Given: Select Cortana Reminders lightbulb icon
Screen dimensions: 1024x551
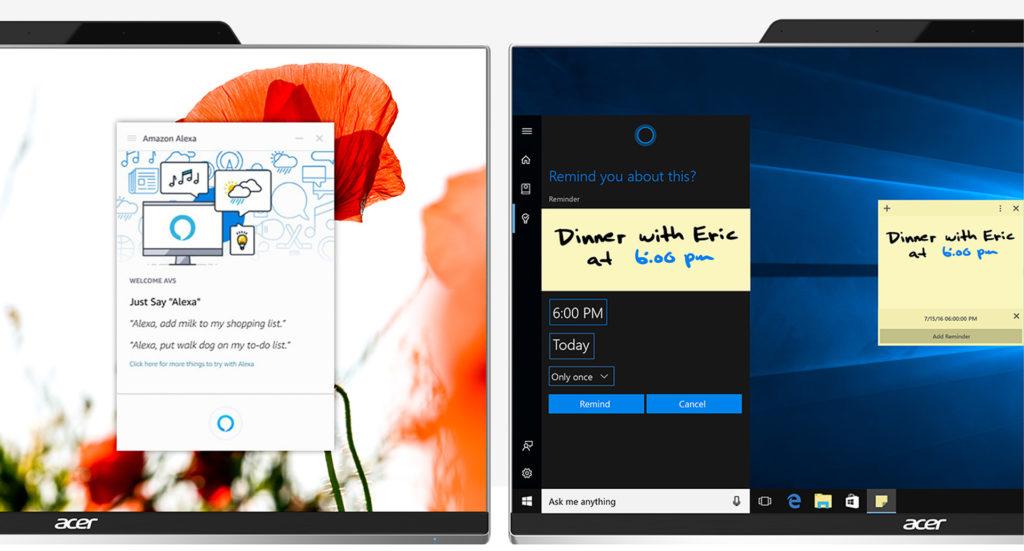Looking at the screenshot, I should (526, 218).
